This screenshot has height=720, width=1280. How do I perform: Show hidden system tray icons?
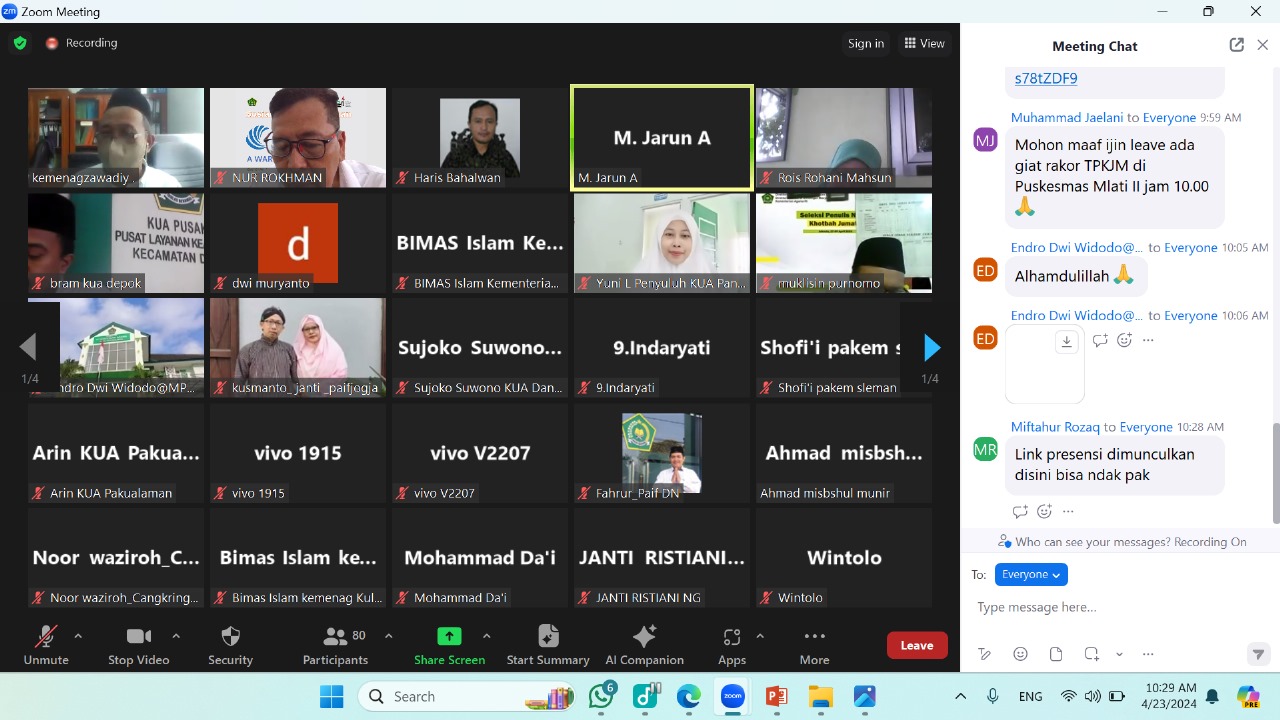click(961, 696)
